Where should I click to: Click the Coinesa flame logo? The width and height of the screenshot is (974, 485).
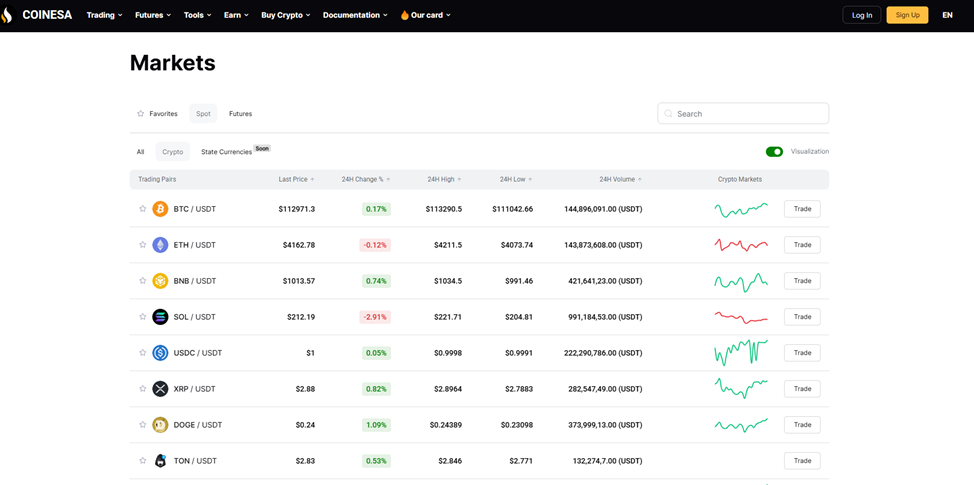pos(7,15)
